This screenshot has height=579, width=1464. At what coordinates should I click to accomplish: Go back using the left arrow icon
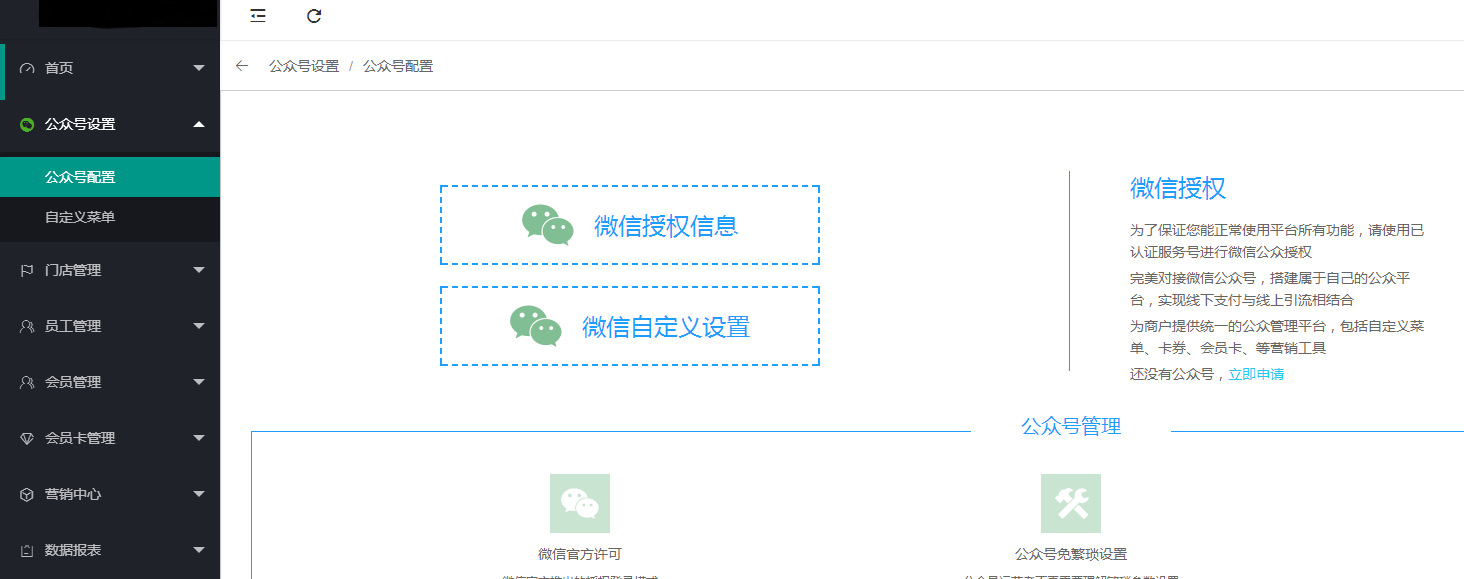click(x=241, y=66)
